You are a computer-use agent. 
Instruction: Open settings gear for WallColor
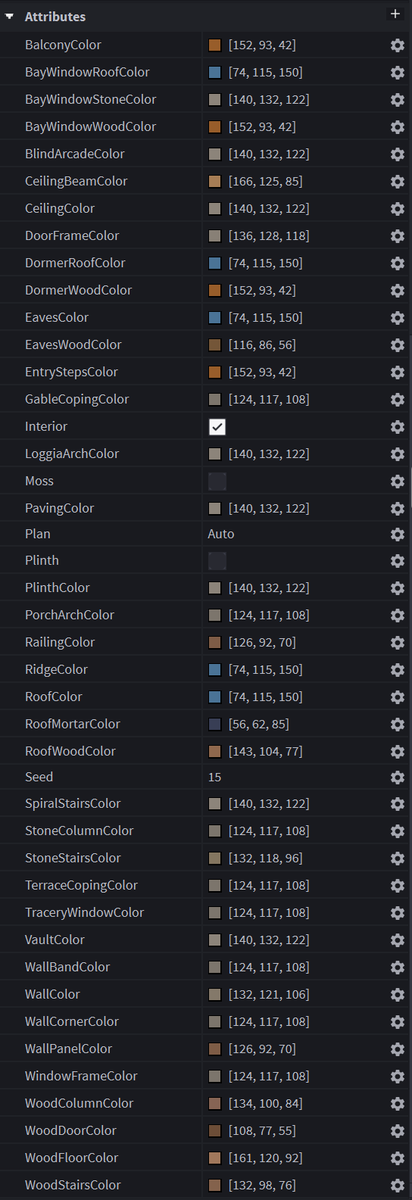[397, 995]
